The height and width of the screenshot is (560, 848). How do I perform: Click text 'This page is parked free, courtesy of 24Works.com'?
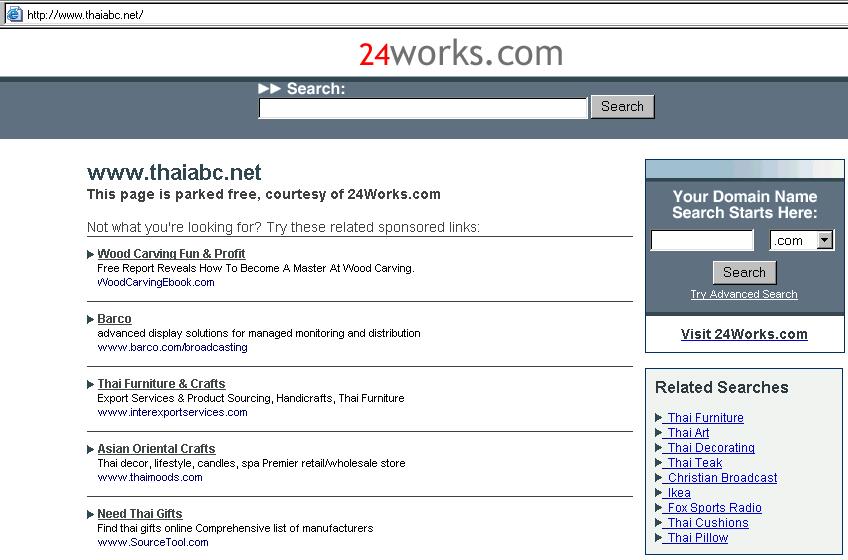[264, 194]
